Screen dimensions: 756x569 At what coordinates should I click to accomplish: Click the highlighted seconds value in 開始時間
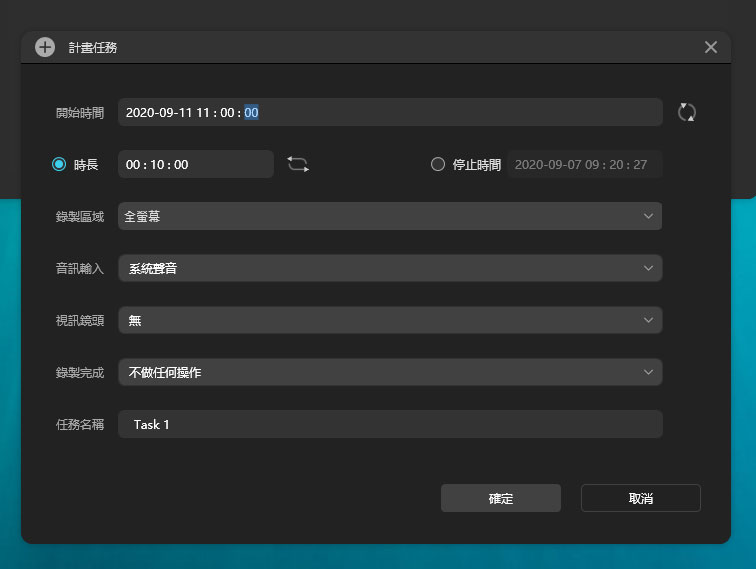click(251, 112)
